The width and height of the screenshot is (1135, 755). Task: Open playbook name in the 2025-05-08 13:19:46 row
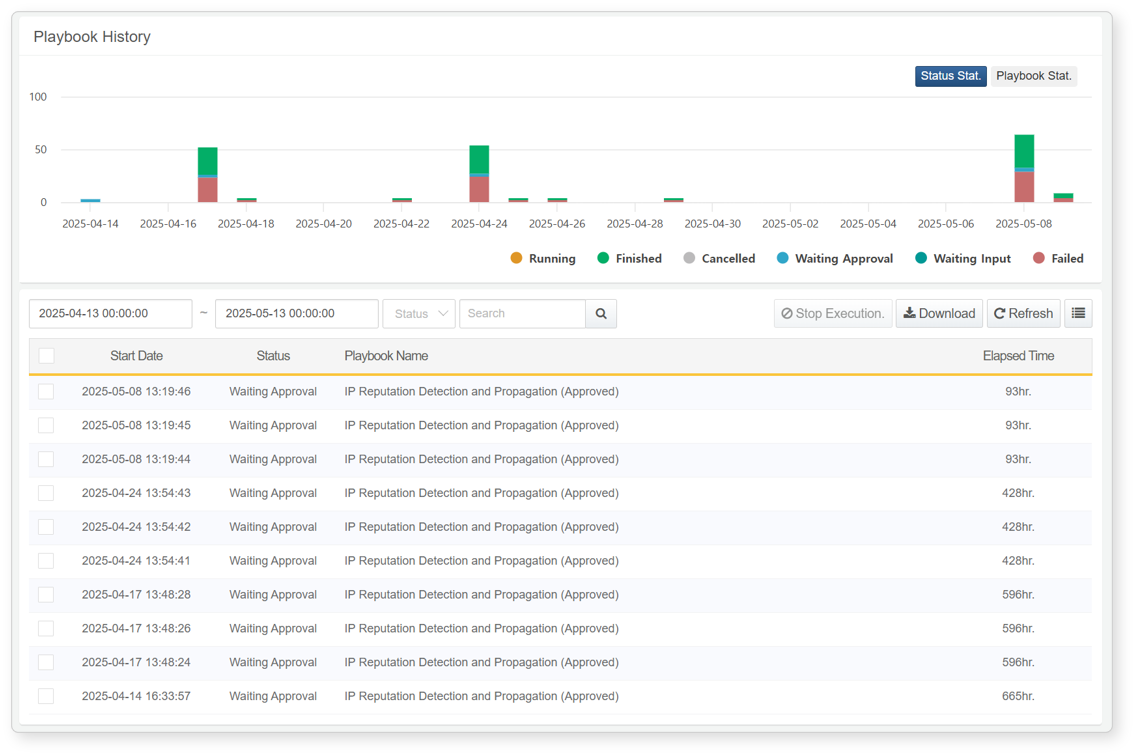tap(481, 392)
